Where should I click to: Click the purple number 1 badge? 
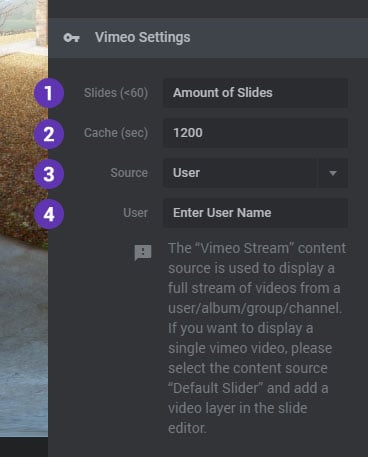click(49, 93)
